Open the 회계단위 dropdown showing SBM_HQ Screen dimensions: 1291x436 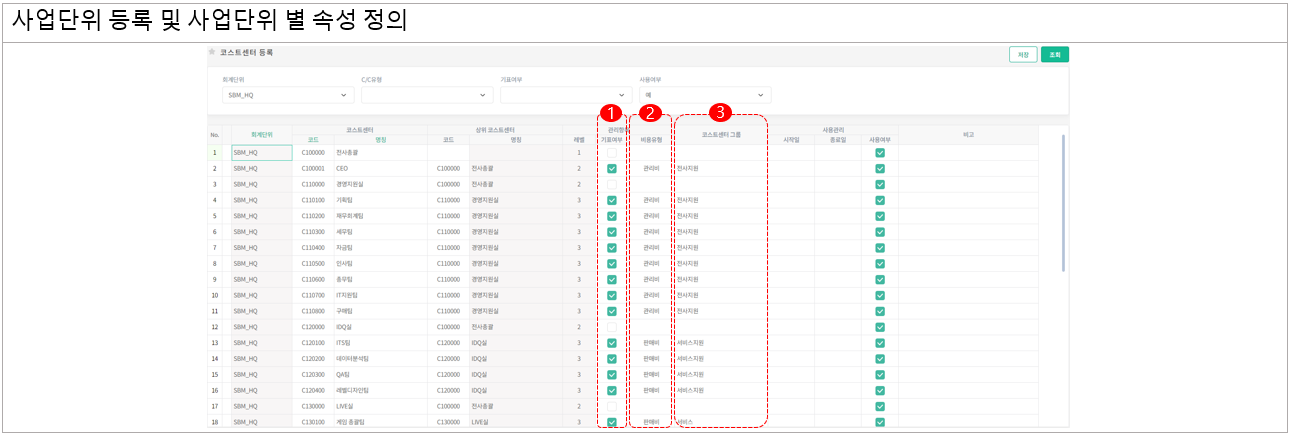click(x=288, y=95)
